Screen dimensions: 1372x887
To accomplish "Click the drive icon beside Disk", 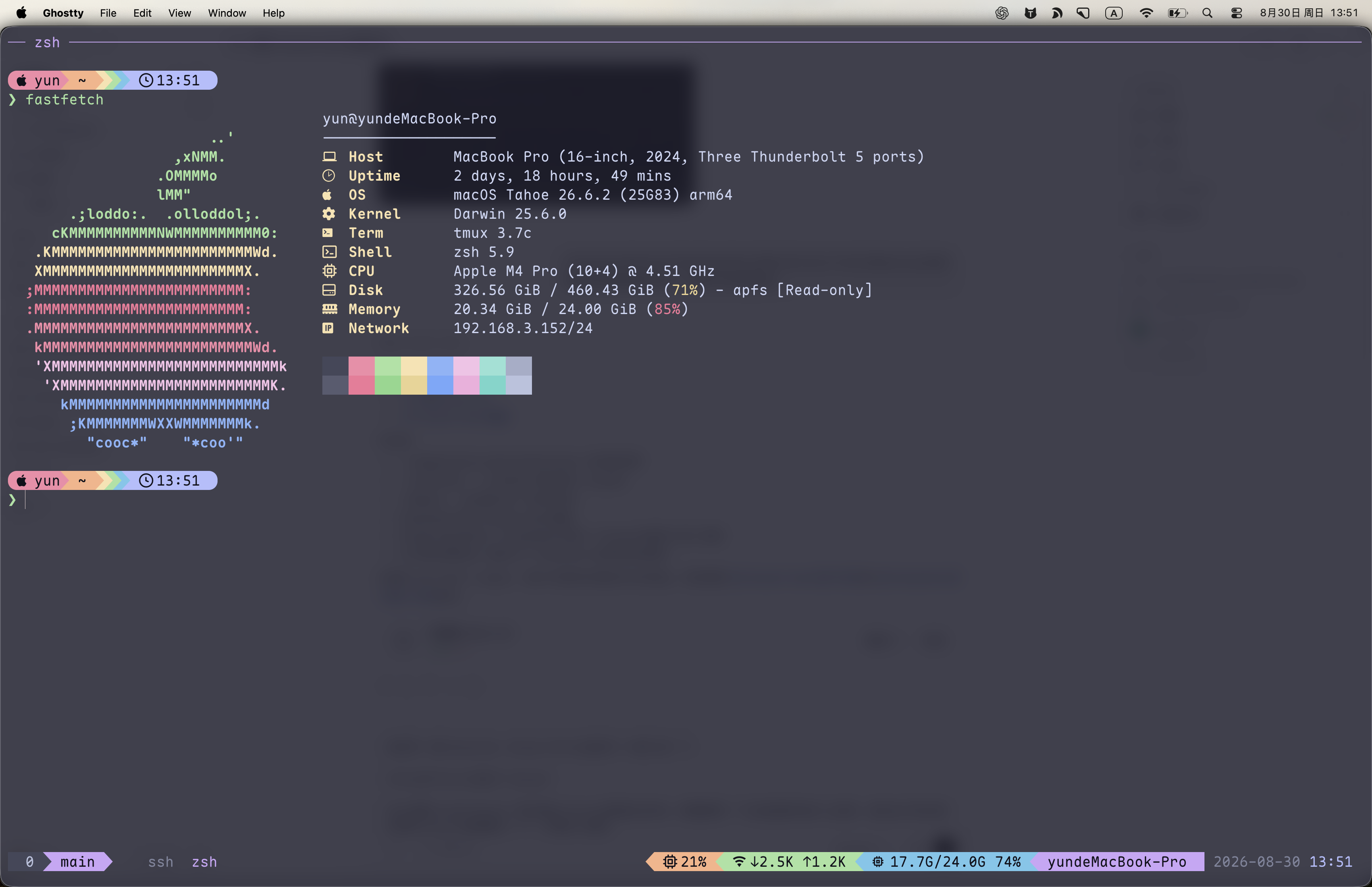I will [x=329, y=290].
